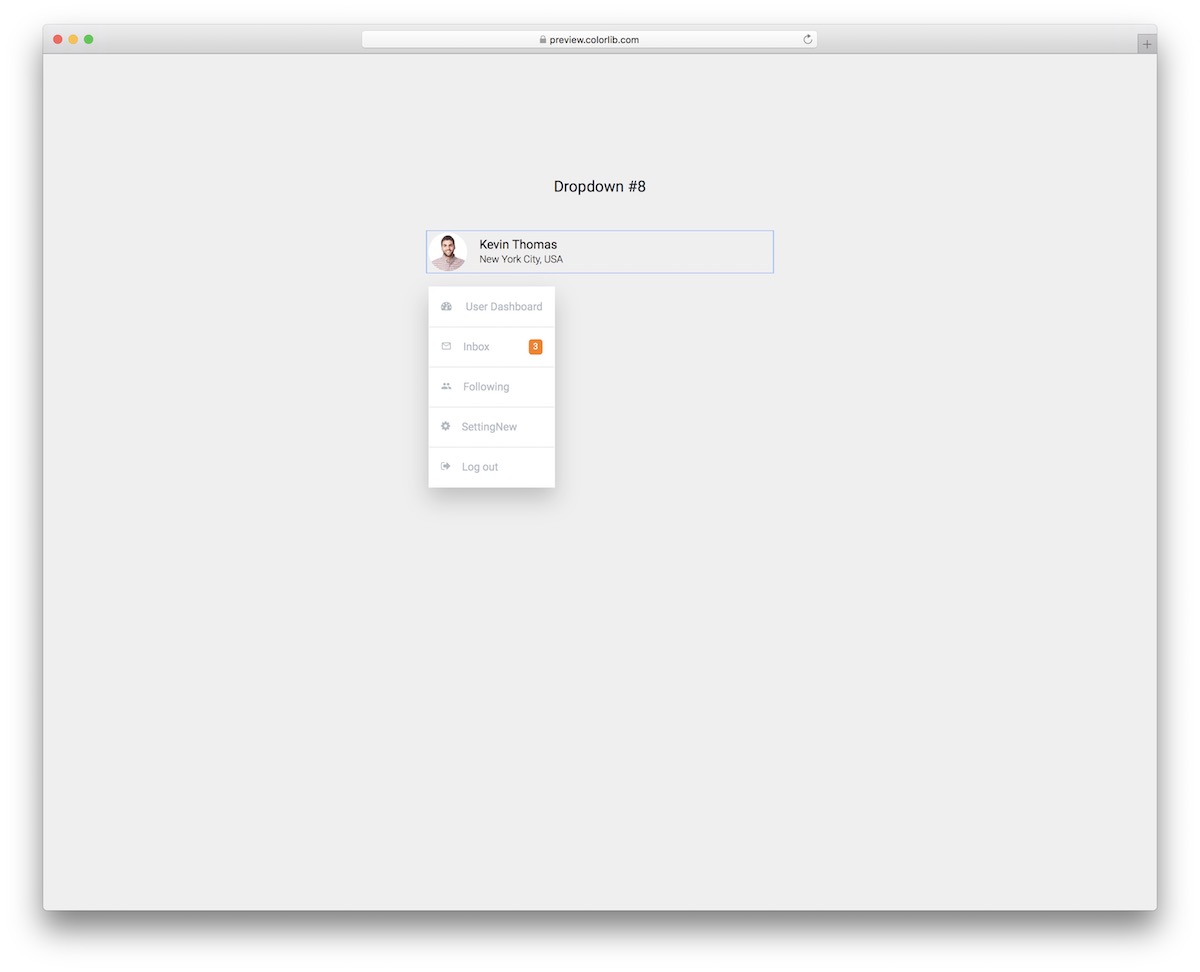The width and height of the screenshot is (1200, 972).
Task: Collapse the profile dropdown by clicking Kevin Thomas card
Action: 599,251
